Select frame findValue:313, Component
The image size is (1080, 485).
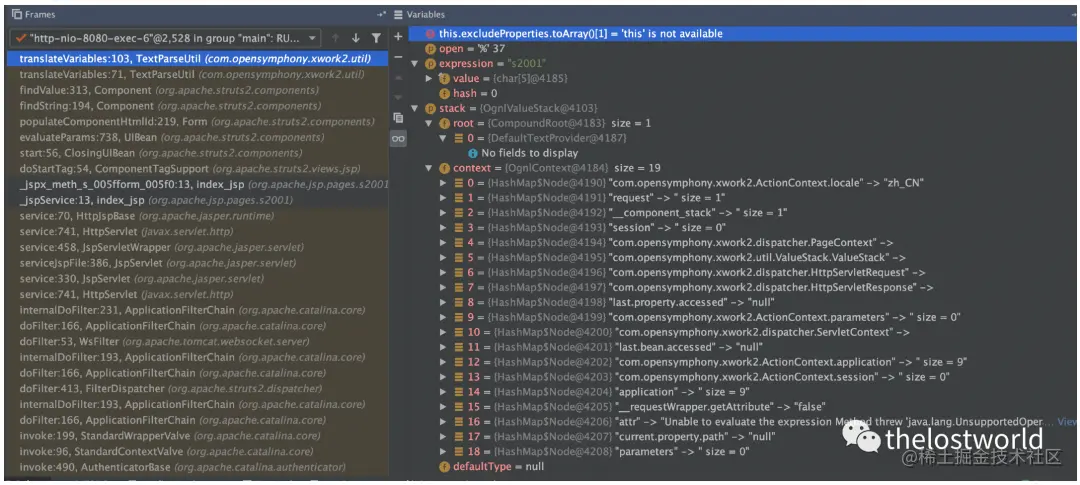(x=198, y=90)
